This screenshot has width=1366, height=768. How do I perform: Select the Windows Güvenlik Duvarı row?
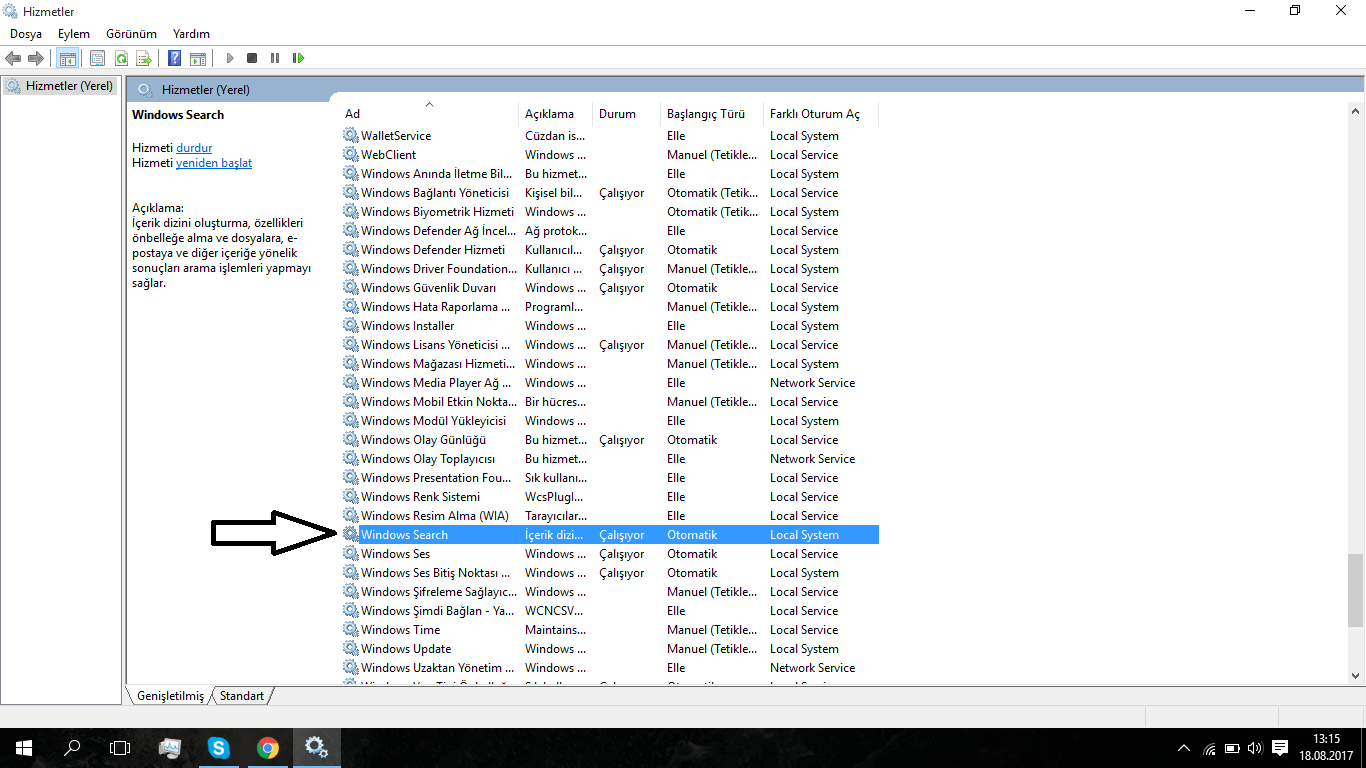(x=610, y=288)
